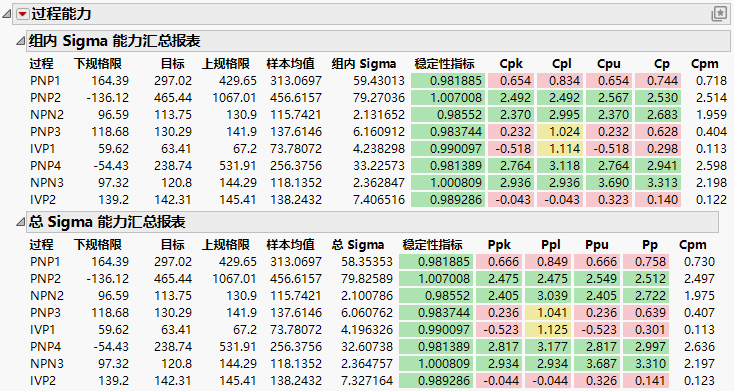
Task: Select the 过程能力 title bar
Action: point(372,14)
